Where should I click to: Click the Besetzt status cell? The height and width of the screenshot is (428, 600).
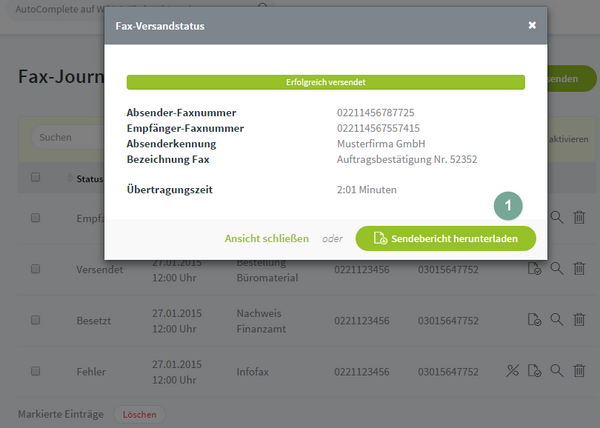point(93,321)
